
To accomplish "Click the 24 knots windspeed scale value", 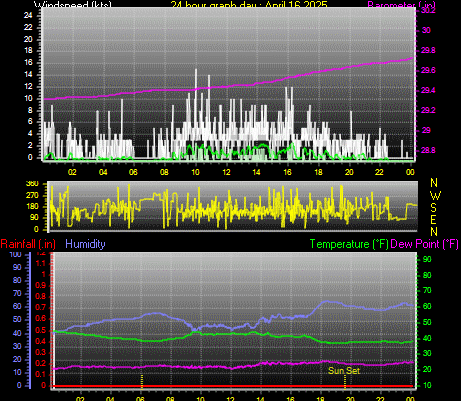I will 28,15.
